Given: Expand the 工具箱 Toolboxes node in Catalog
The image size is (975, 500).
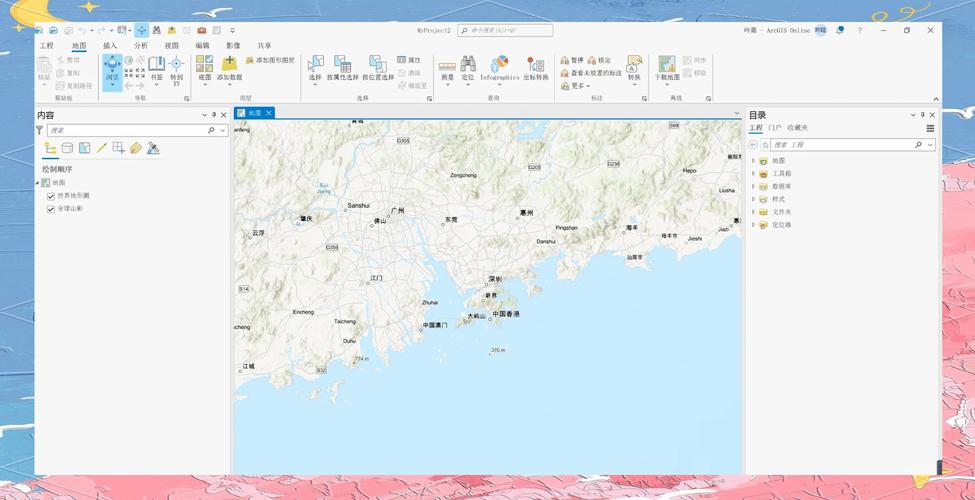Looking at the screenshot, I should [753, 174].
